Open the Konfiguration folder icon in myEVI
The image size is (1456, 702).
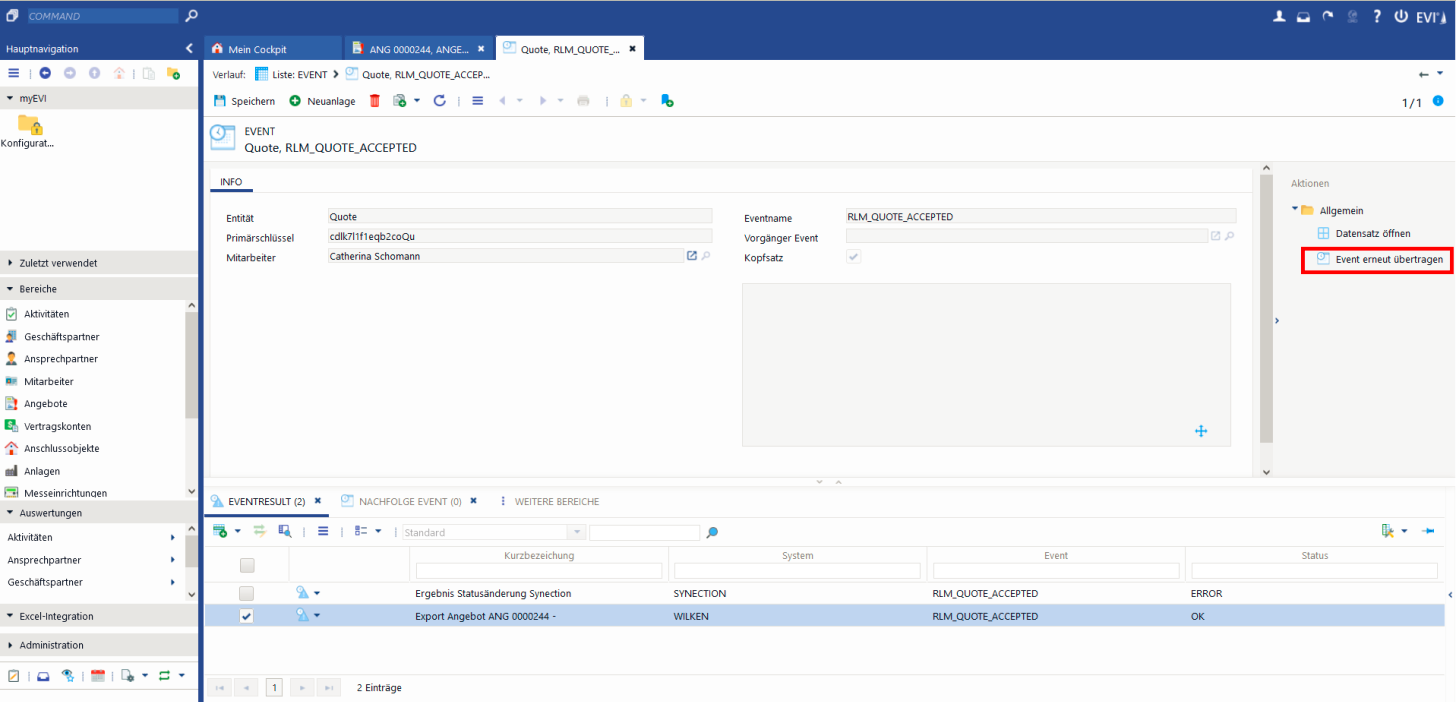[30, 125]
